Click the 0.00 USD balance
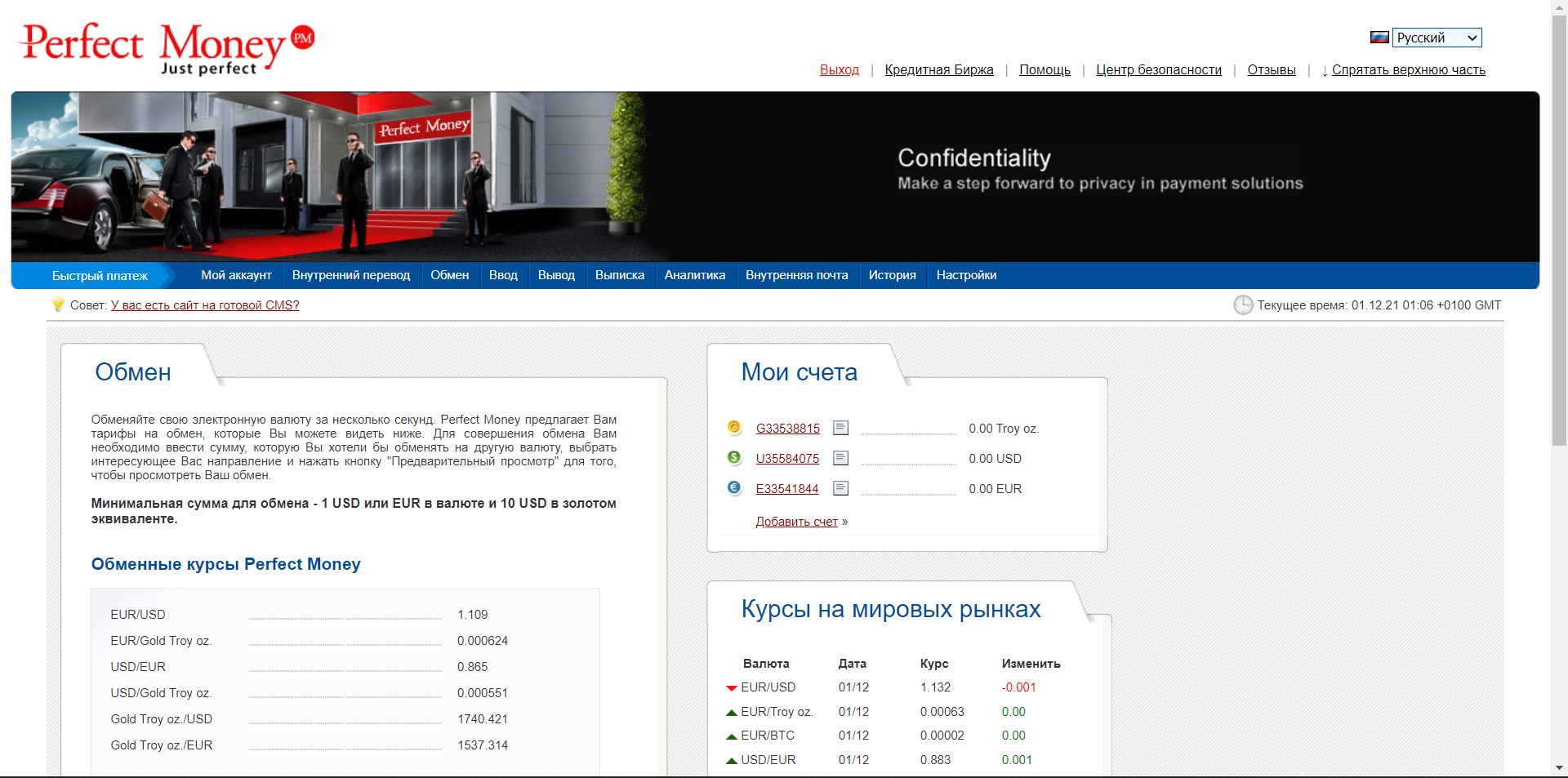 (995, 459)
